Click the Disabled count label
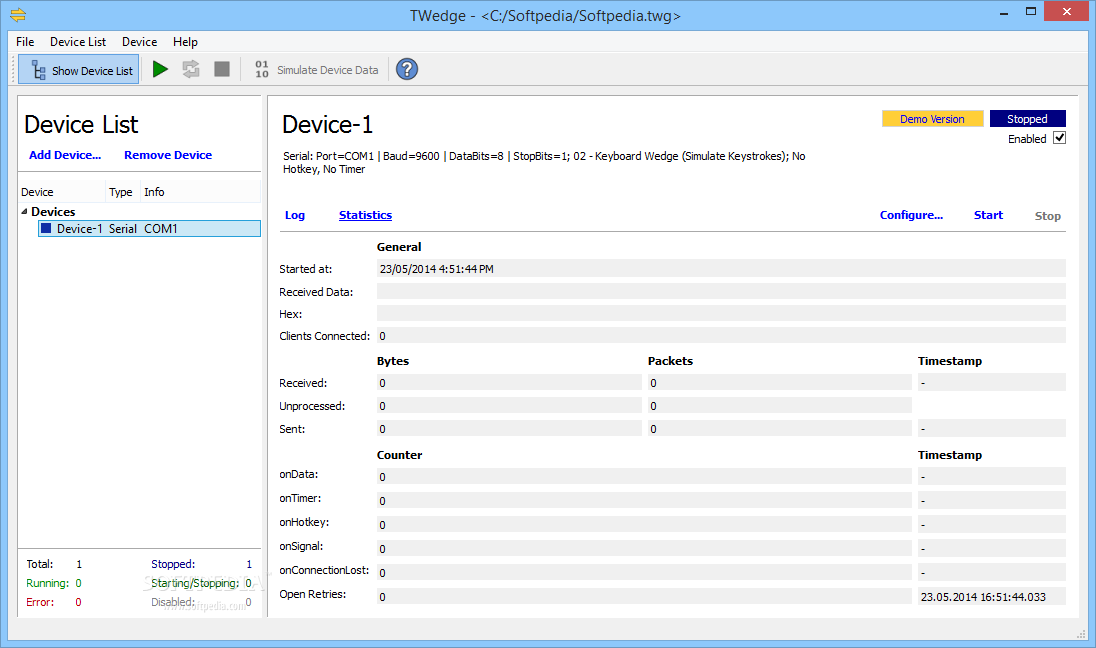1096x648 pixels. pyautogui.click(x=173, y=602)
